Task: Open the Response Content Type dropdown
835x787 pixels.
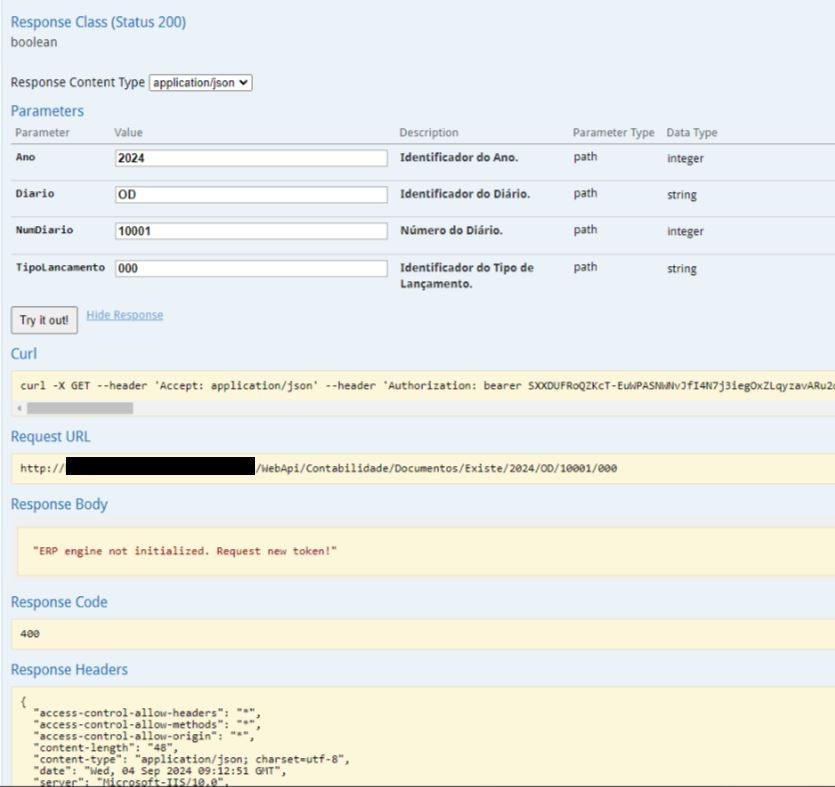Action: pos(200,83)
